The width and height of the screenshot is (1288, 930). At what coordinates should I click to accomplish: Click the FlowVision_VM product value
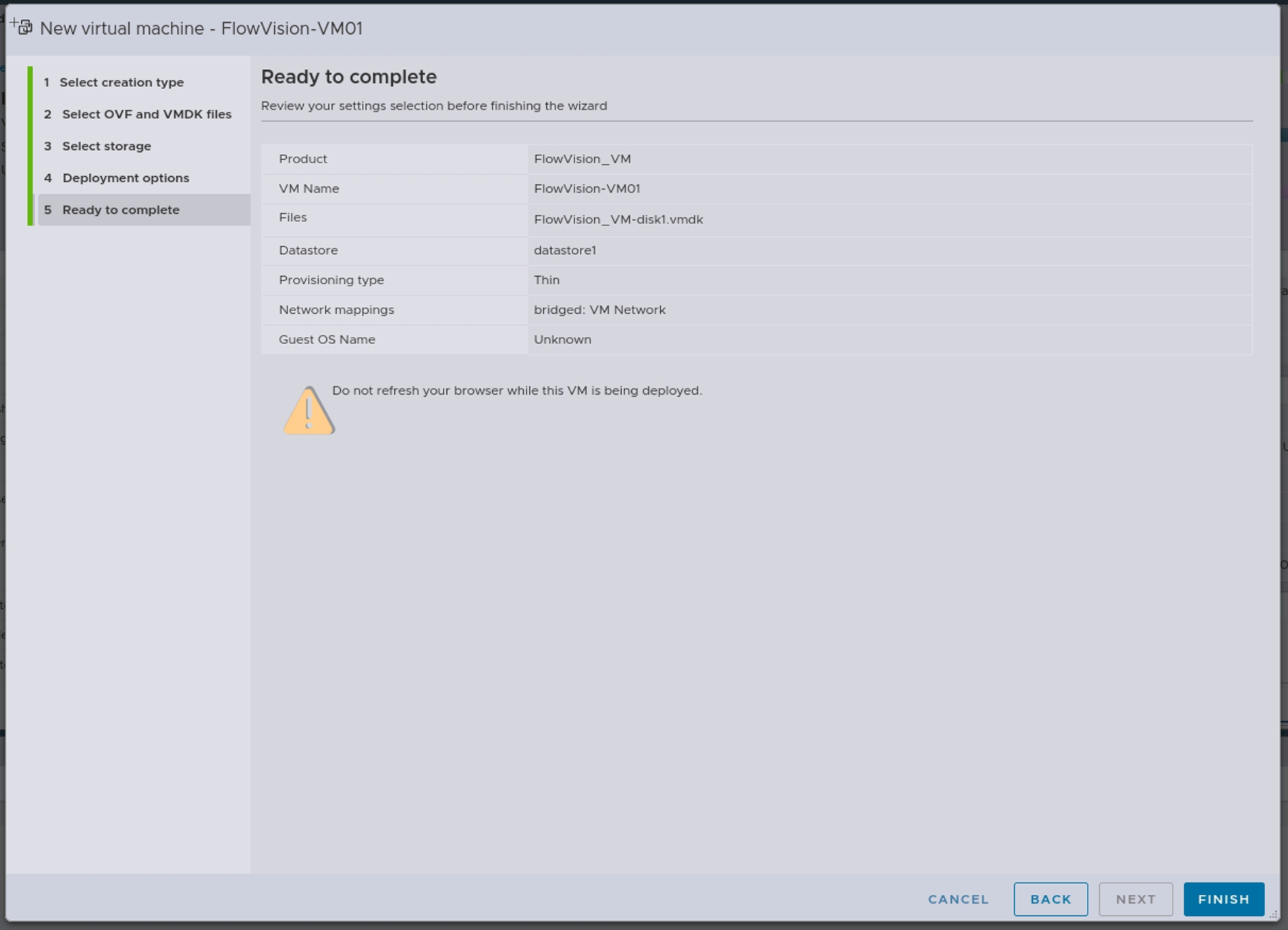pyautogui.click(x=582, y=159)
